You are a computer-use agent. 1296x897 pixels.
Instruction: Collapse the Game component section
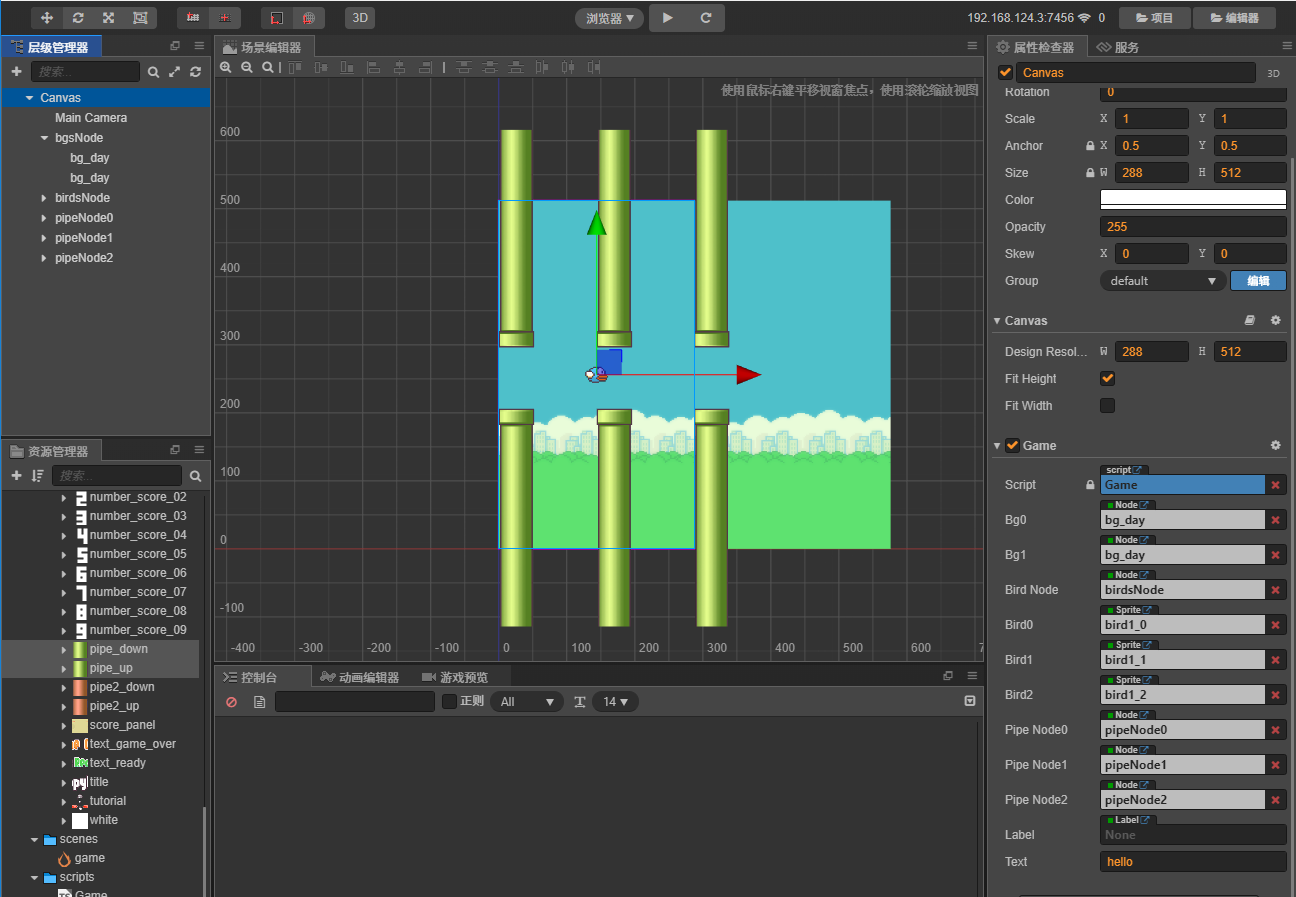tap(997, 446)
